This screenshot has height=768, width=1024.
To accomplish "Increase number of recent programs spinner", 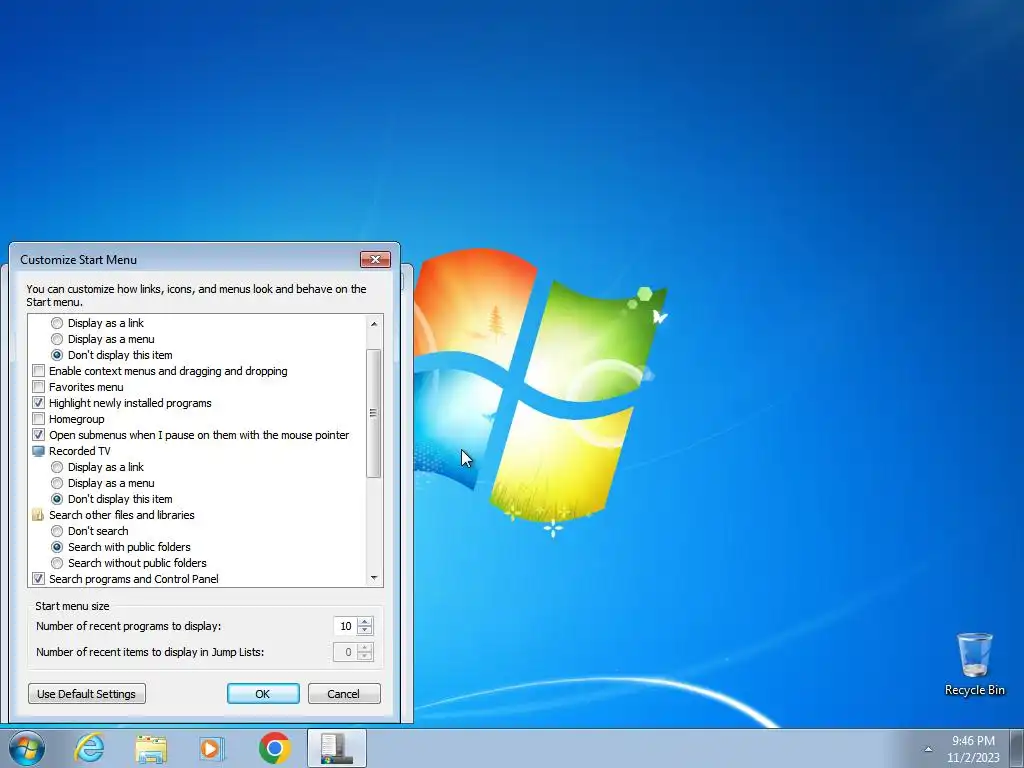I will [x=365, y=621].
